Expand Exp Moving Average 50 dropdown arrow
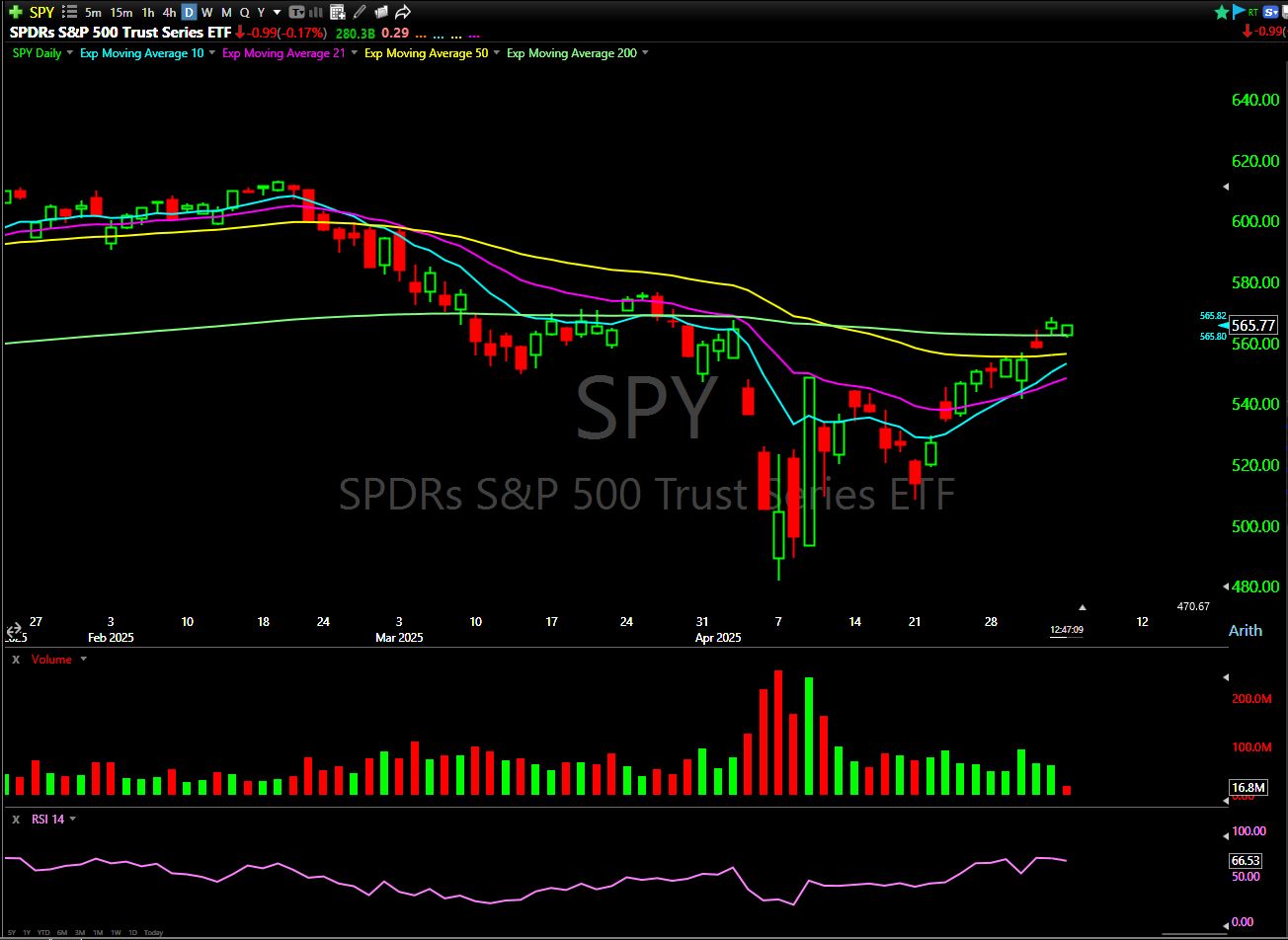Image resolution: width=1288 pixels, height=940 pixels. pyautogui.click(x=497, y=53)
